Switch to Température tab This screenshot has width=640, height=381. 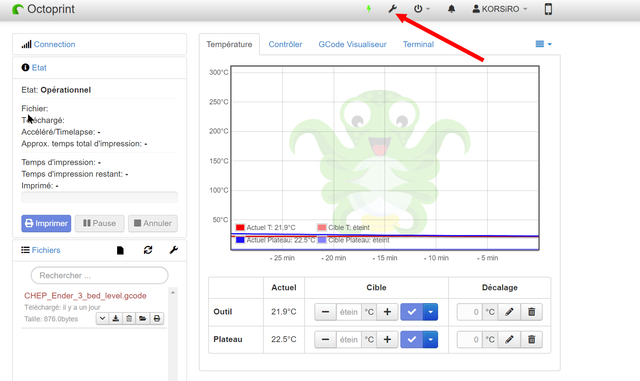point(229,44)
